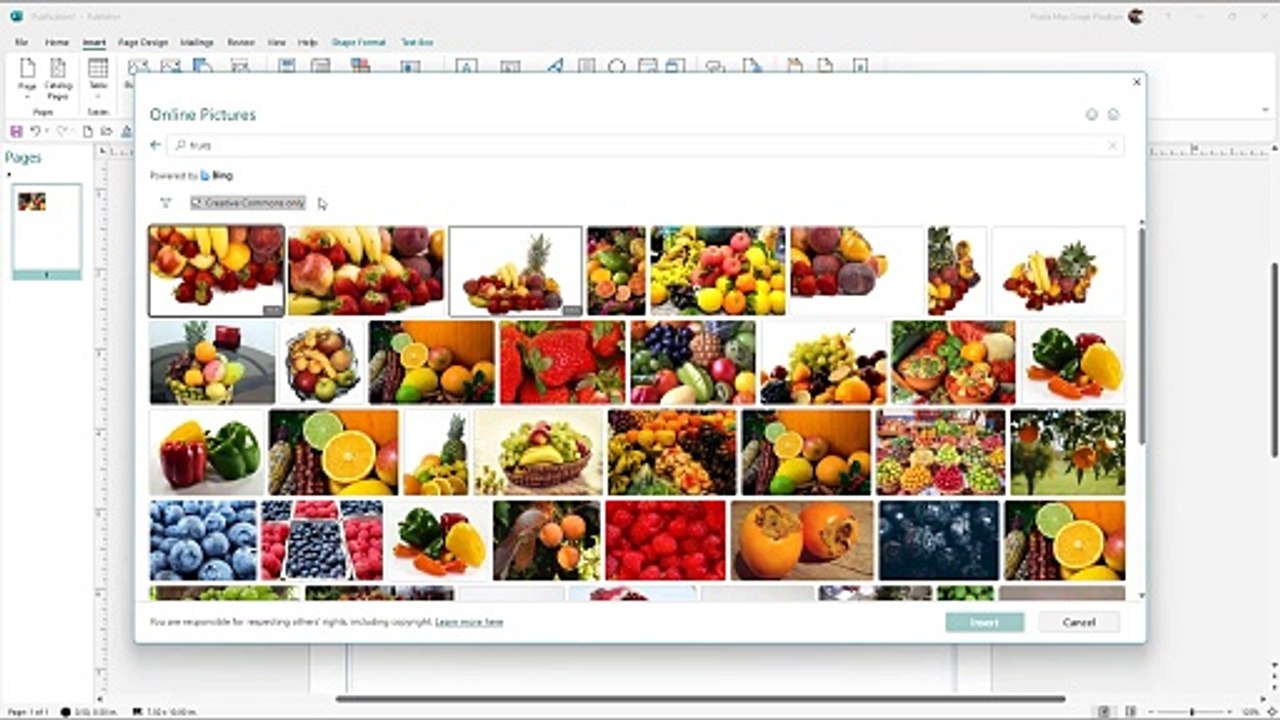Open the Undo history dropdown arrow
The image size is (1280, 720).
point(46,131)
